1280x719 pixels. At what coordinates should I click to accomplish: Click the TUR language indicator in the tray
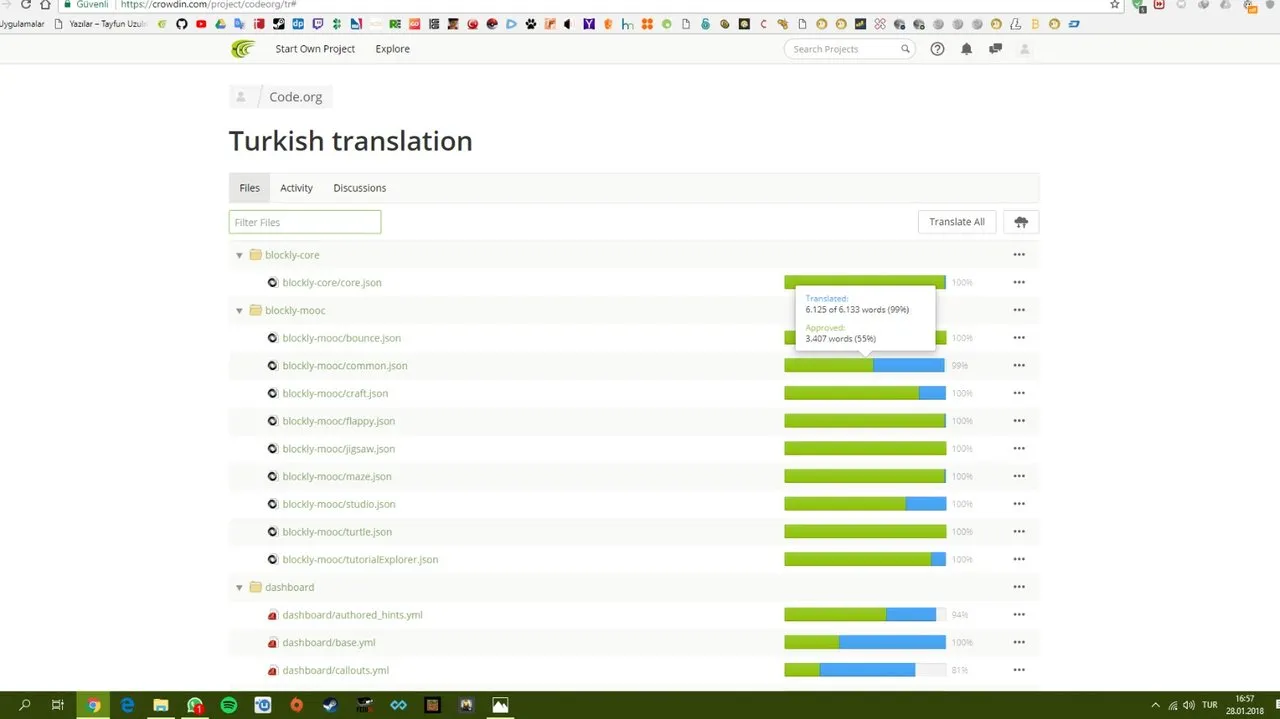click(1209, 705)
